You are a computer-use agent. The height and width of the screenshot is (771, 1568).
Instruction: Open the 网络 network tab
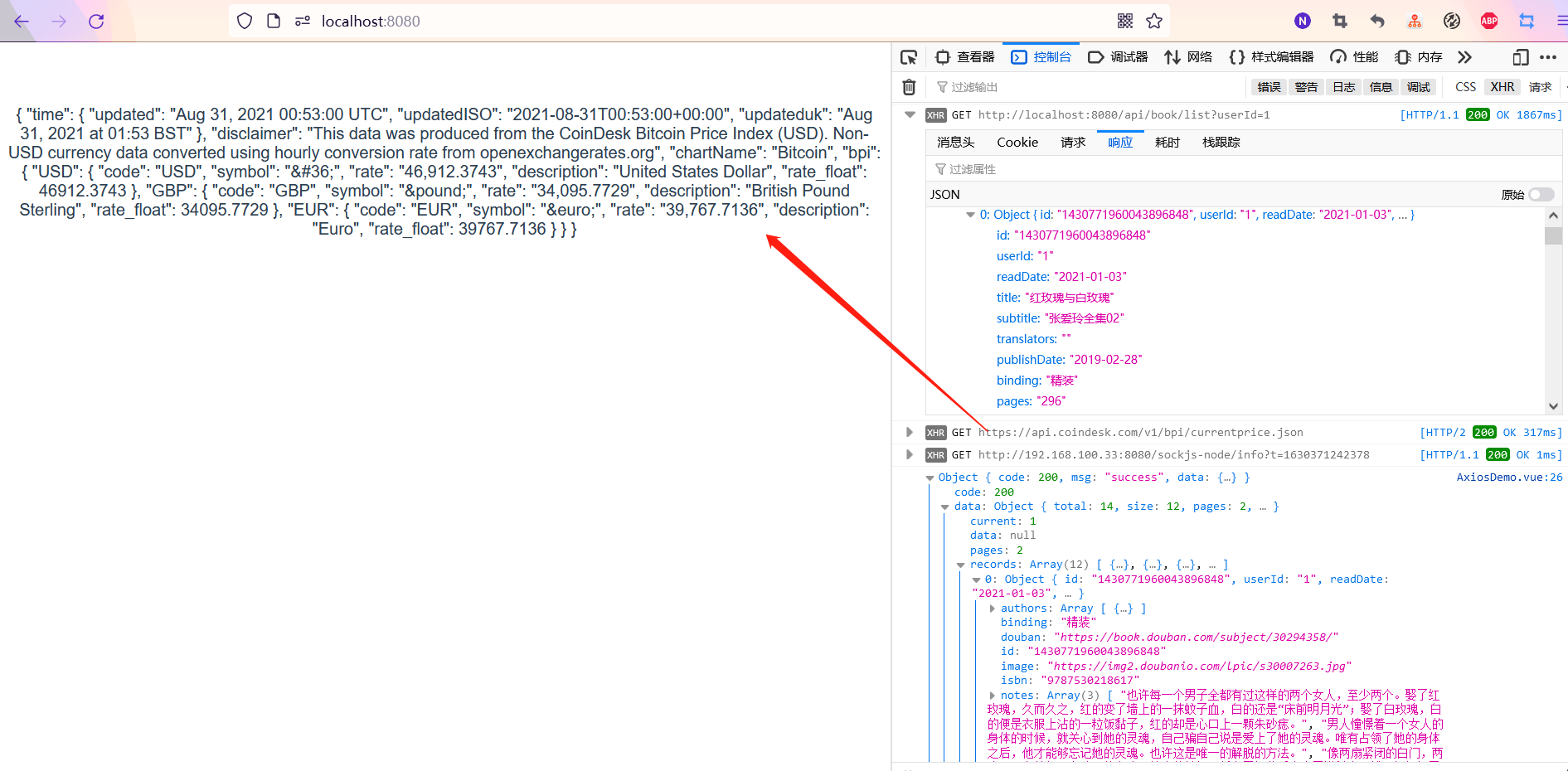pyautogui.click(x=1188, y=57)
